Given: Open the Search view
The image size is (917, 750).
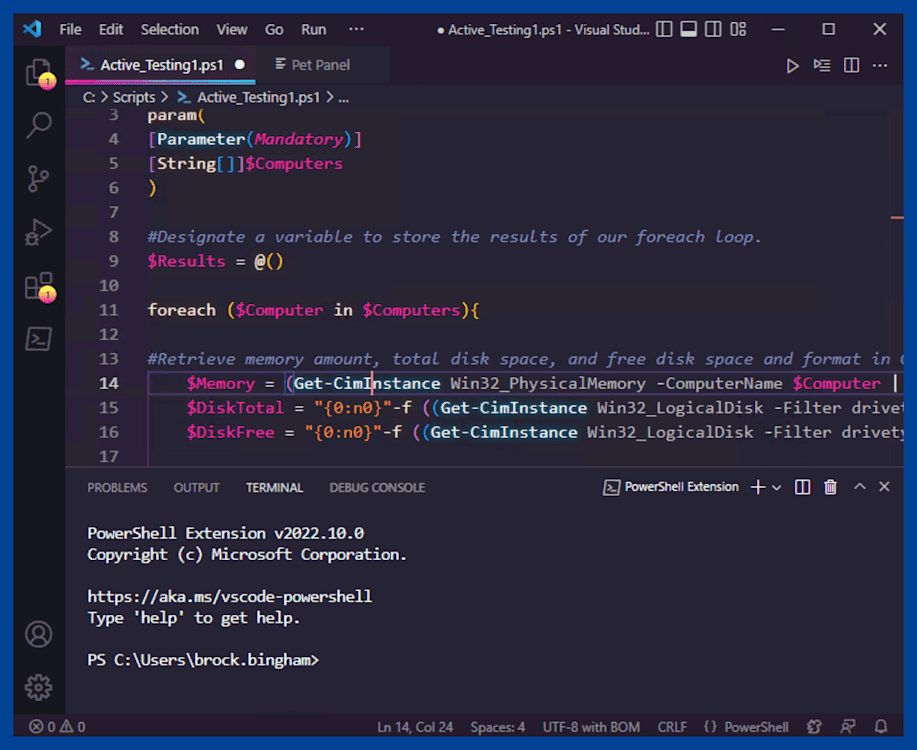Looking at the screenshot, I should (39, 125).
